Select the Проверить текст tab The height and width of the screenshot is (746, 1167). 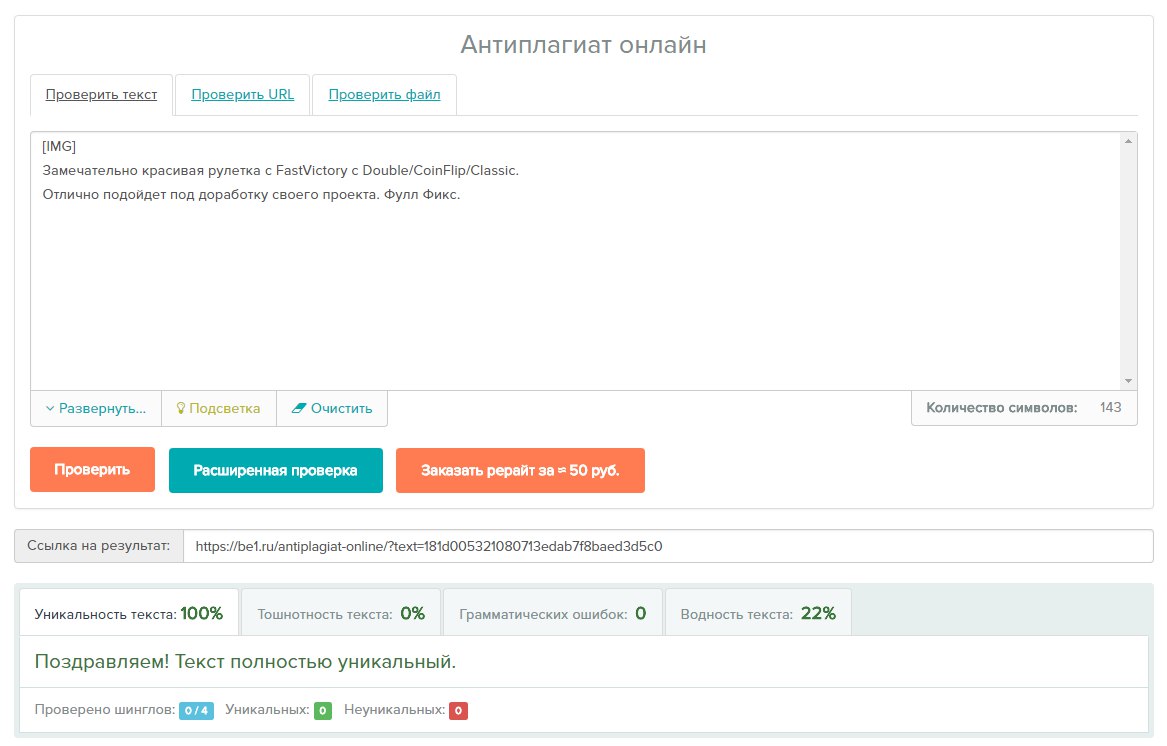101,95
